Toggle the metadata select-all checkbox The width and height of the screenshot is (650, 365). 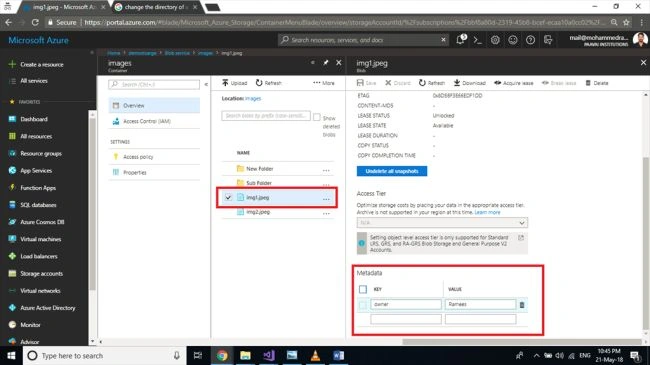click(363, 289)
